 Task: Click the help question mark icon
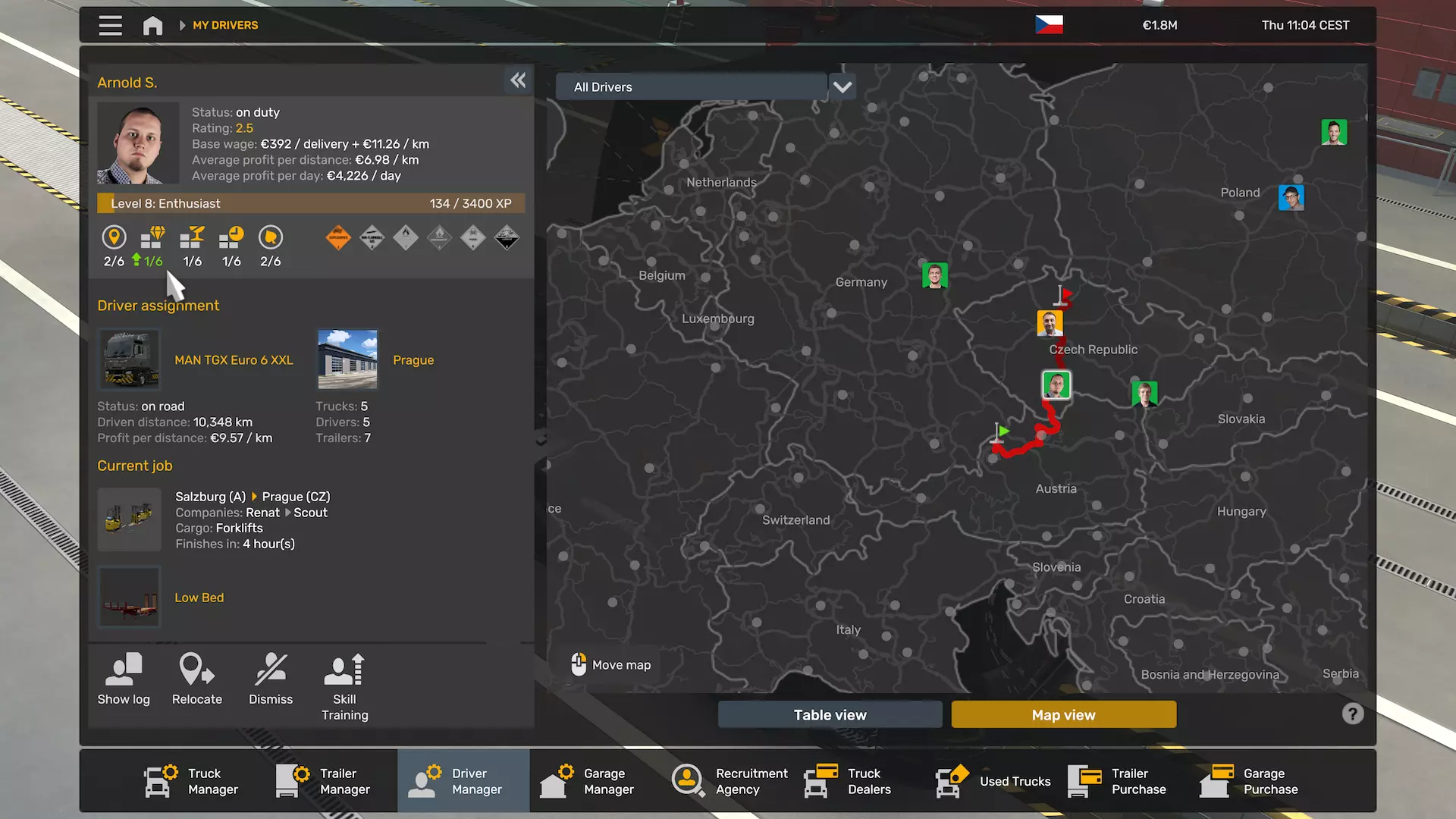[x=1352, y=714]
